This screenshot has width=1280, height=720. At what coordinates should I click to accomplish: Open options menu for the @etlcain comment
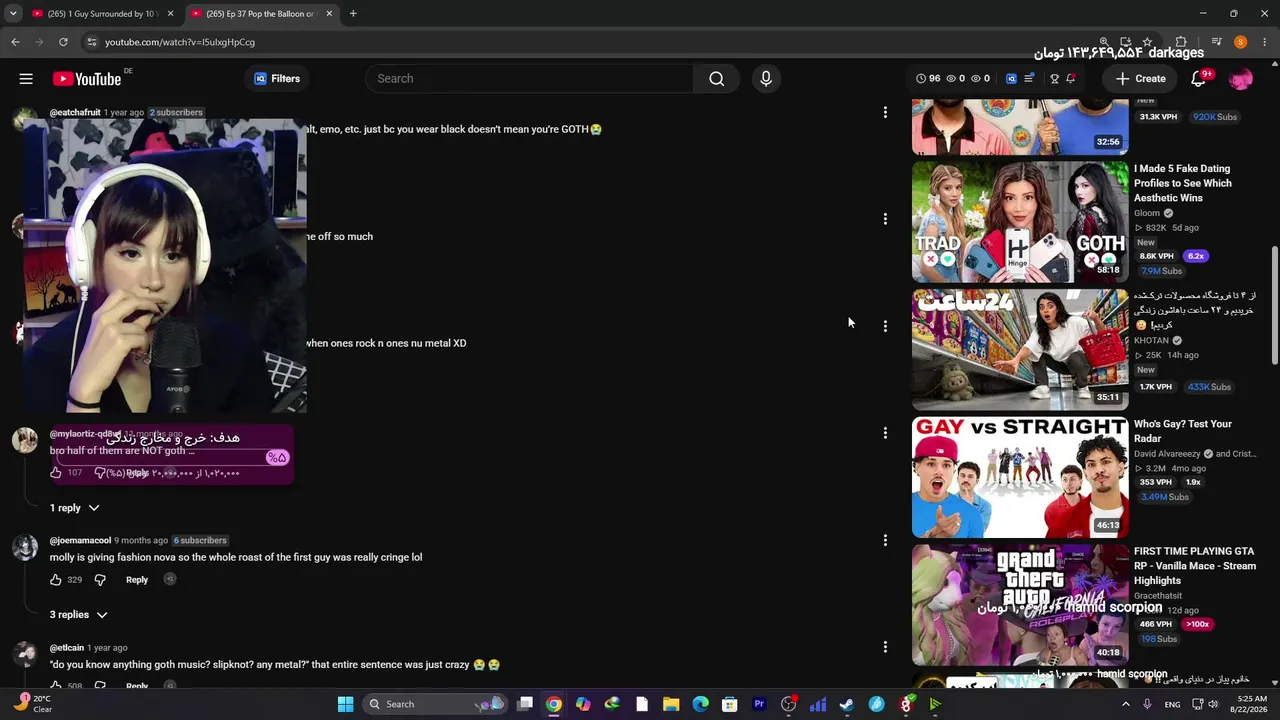pos(885,647)
